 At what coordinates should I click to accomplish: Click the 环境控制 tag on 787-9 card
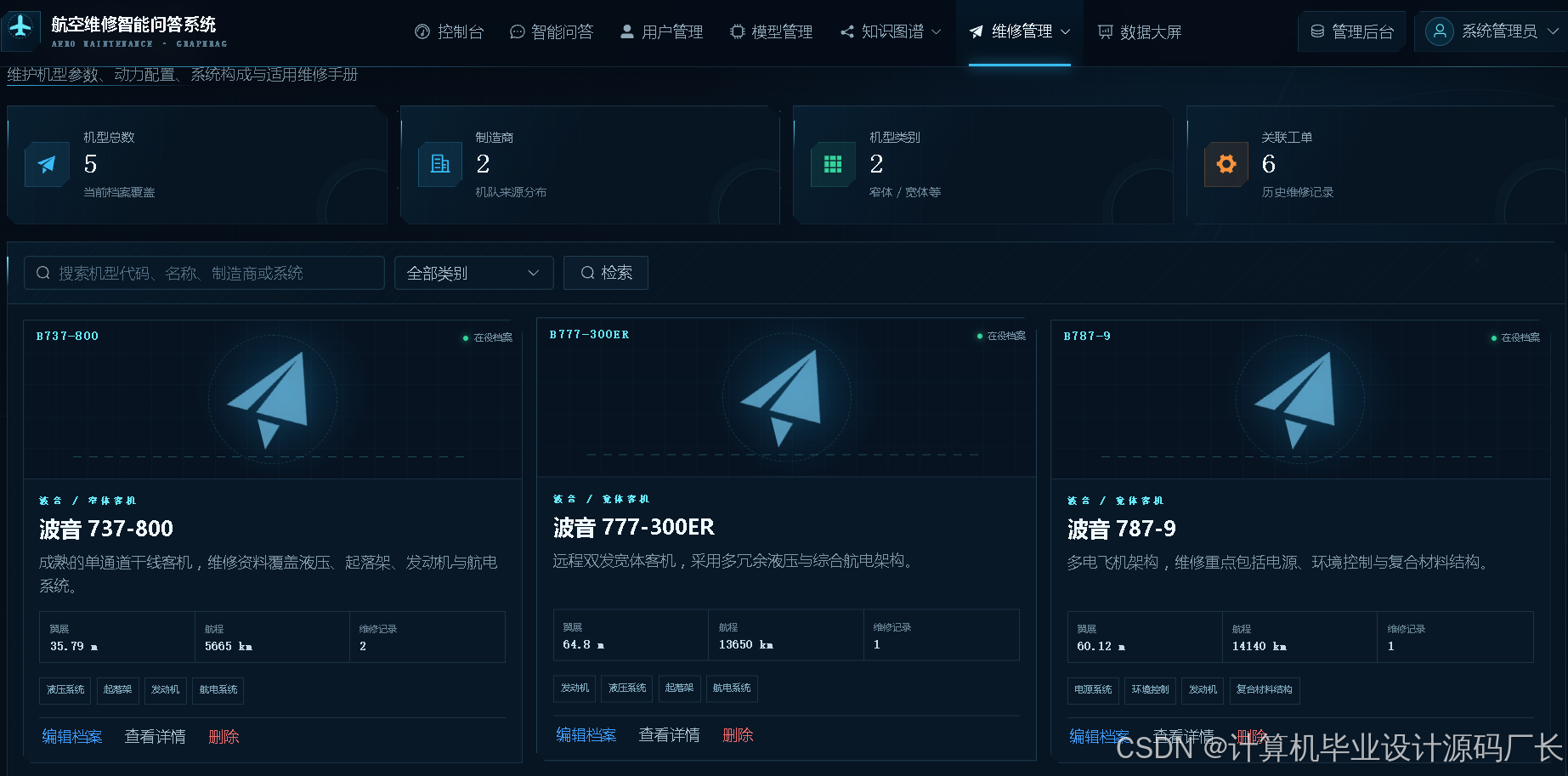tap(1150, 690)
